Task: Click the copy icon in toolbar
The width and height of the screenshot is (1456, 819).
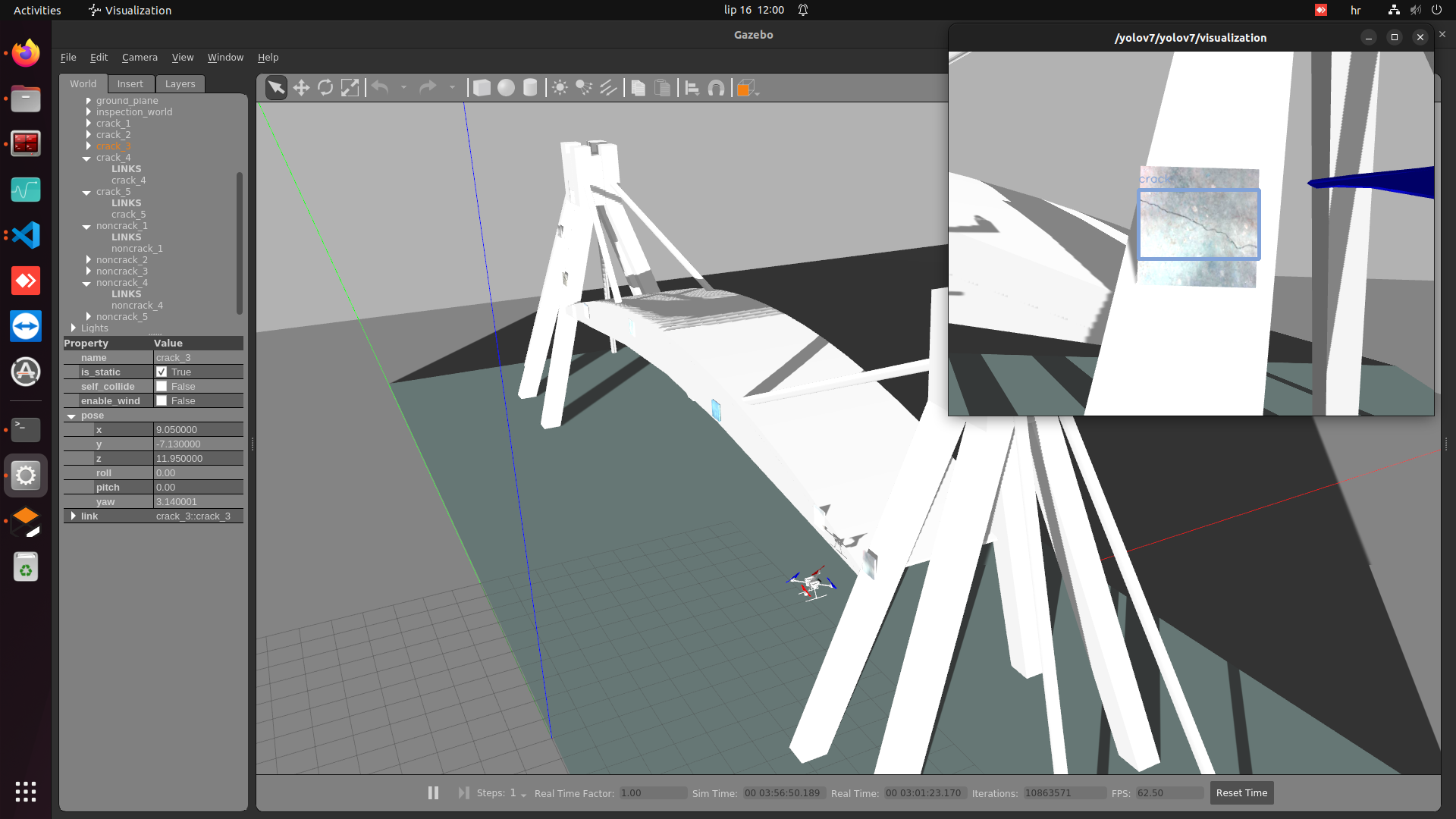Action: [638, 88]
